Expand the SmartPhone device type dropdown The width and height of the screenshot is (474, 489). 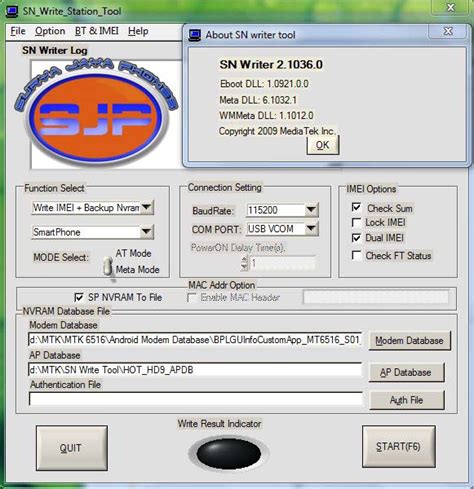146,232
